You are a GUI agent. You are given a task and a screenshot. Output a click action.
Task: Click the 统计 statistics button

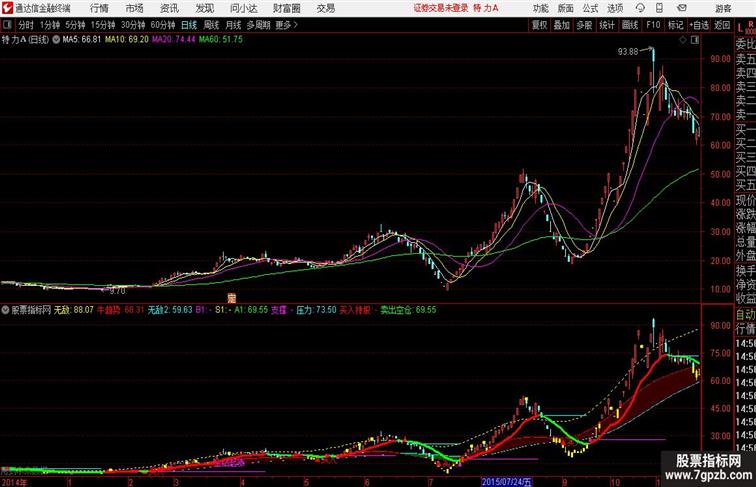(x=607, y=25)
